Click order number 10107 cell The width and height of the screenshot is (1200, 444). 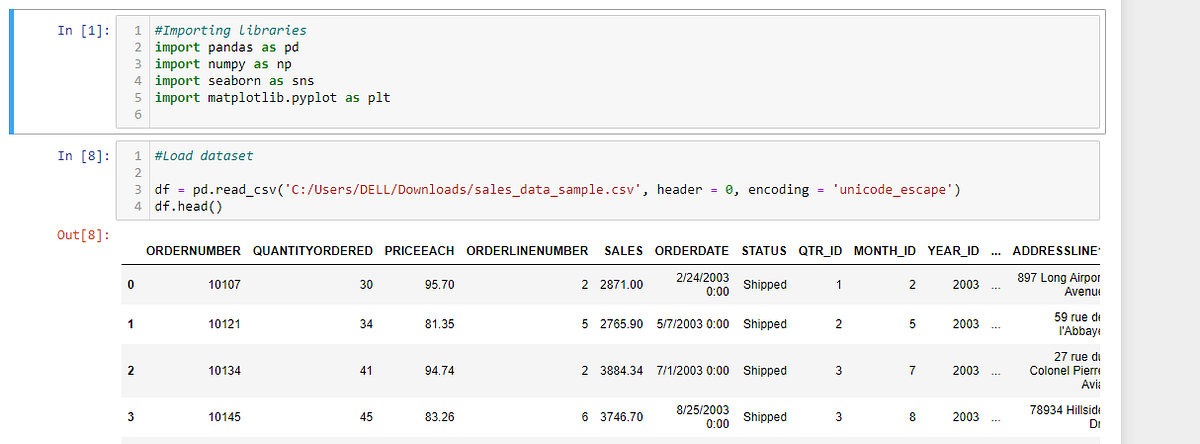click(x=224, y=285)
